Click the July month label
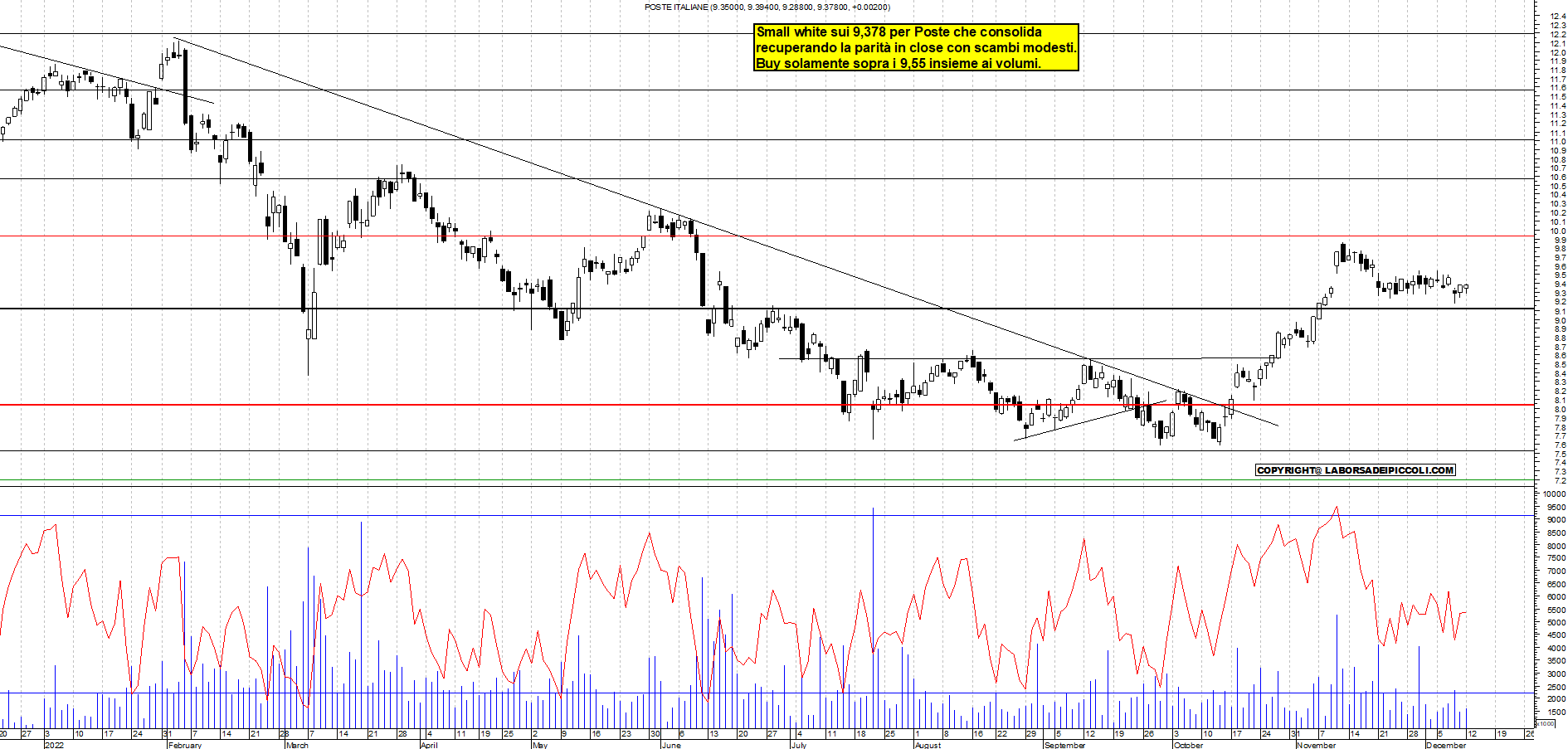The width and height of the screenshot is (1568, 749). point(799,745)
